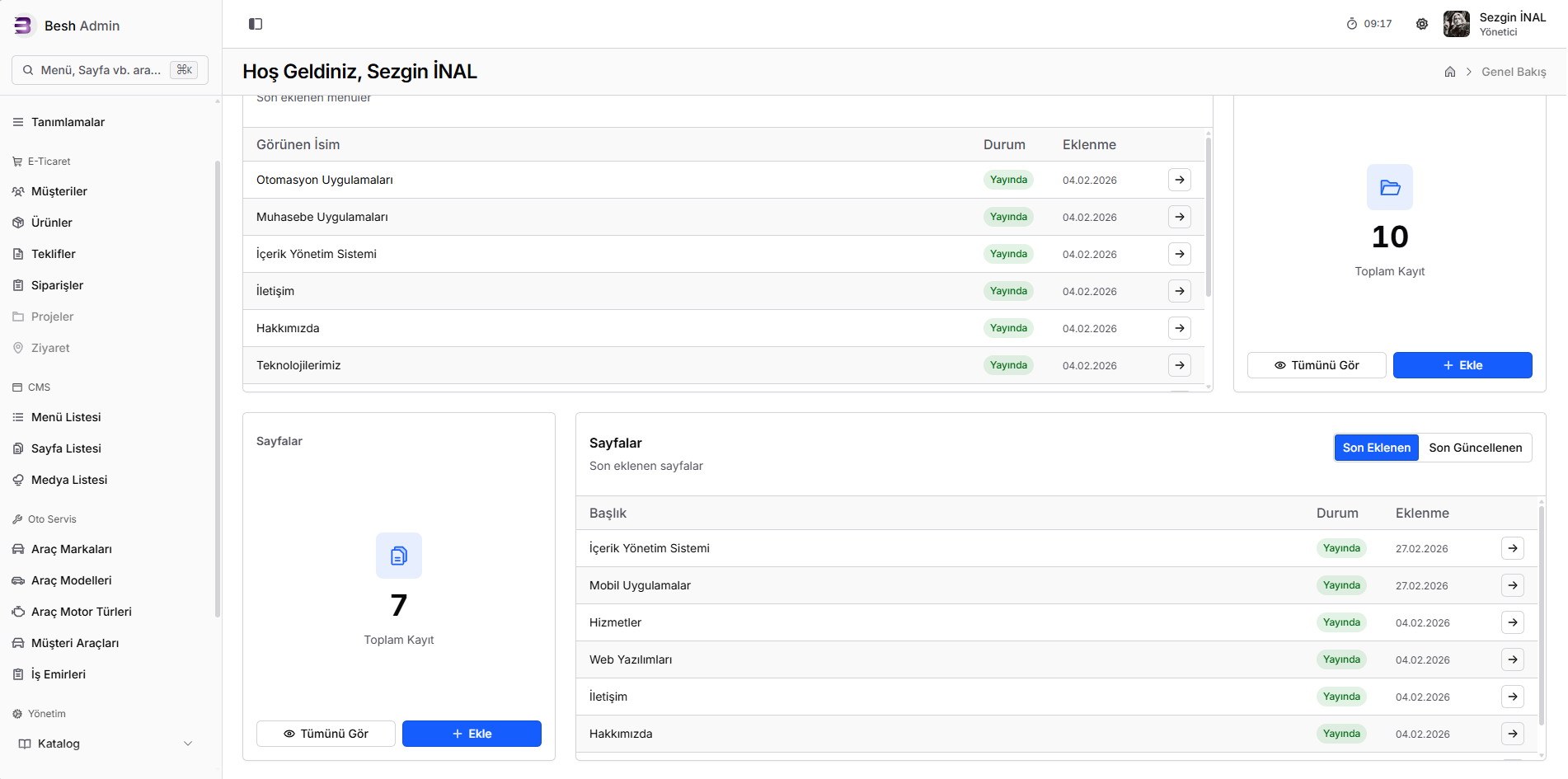Open arrow icon for Hizmetler row

pyautogui.click(x=1513, y=622)
